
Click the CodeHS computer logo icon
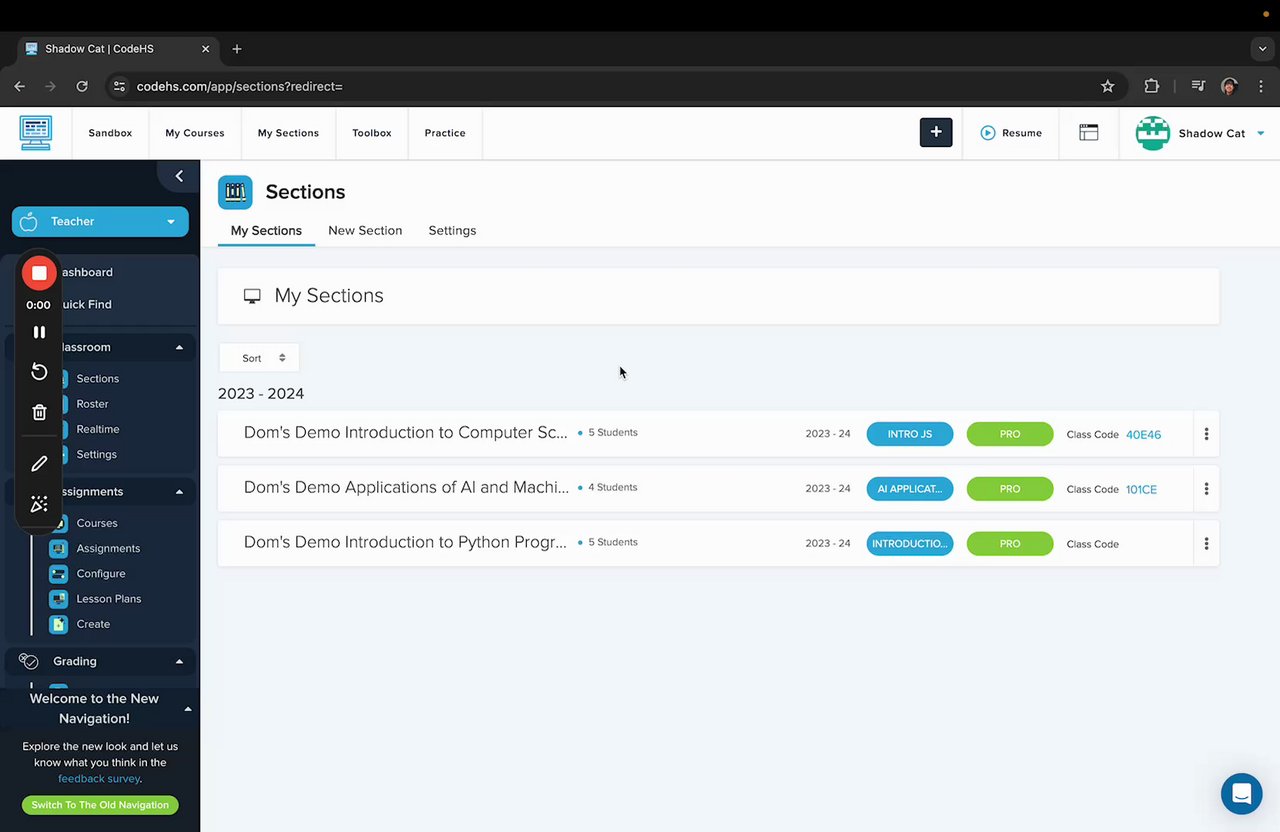coord(36,132)
